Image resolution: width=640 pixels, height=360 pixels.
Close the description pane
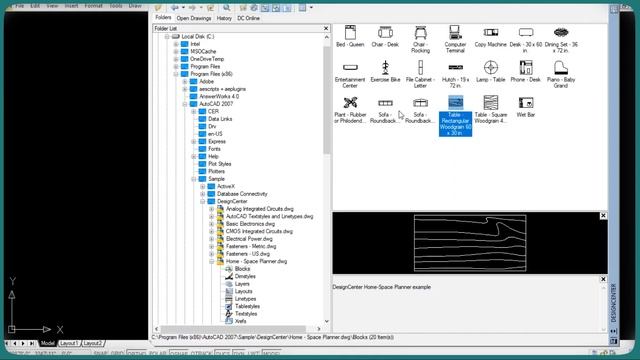pos(603,279)
